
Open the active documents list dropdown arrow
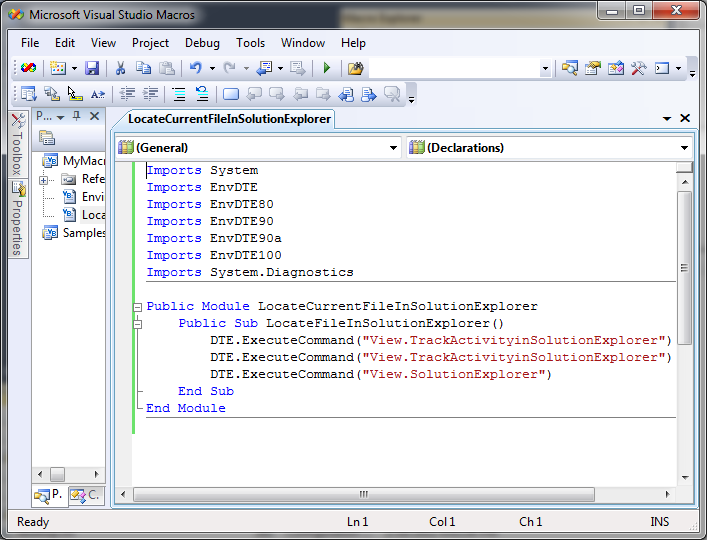pyautogui.click(x=667, y=119)
